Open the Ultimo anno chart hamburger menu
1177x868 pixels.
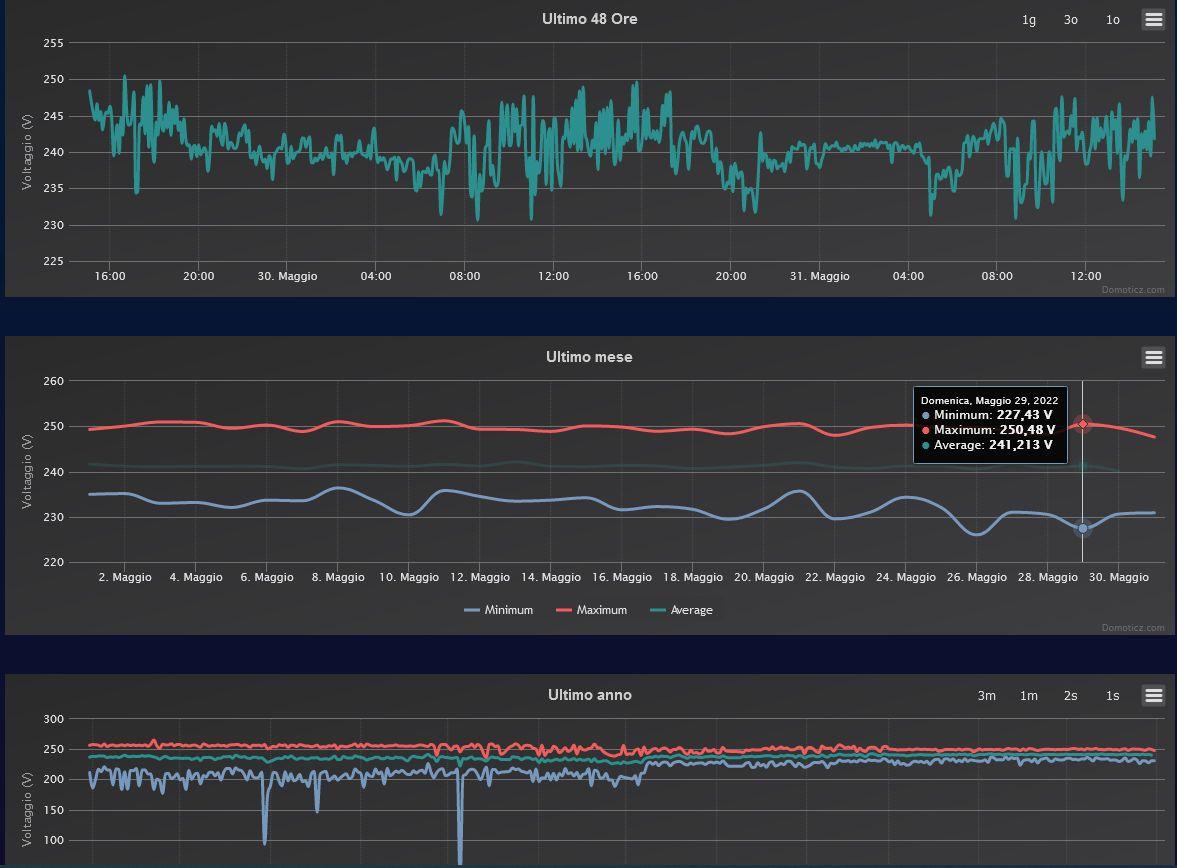click(x=1153, y=695)
